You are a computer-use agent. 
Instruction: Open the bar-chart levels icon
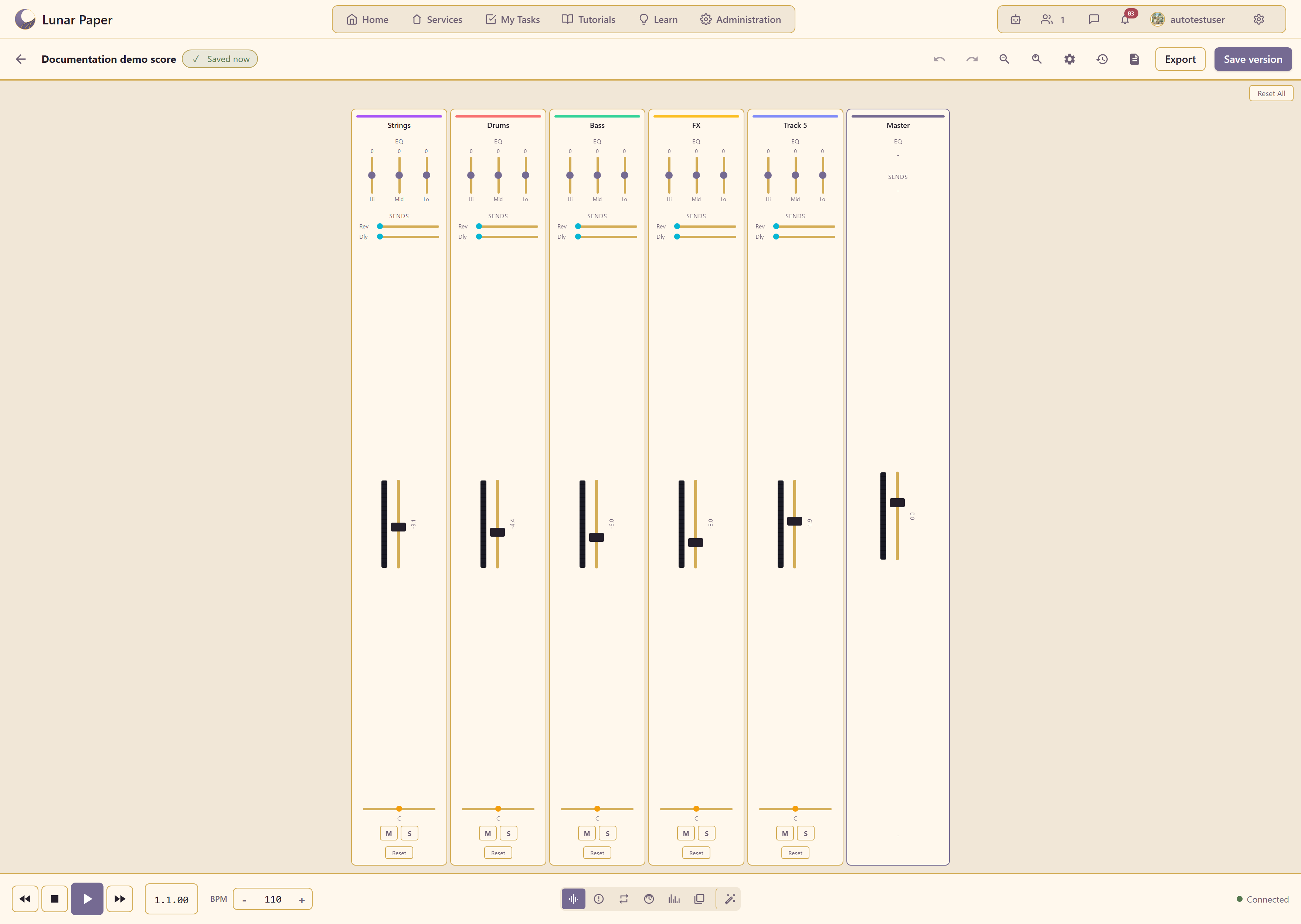[674, 899]
